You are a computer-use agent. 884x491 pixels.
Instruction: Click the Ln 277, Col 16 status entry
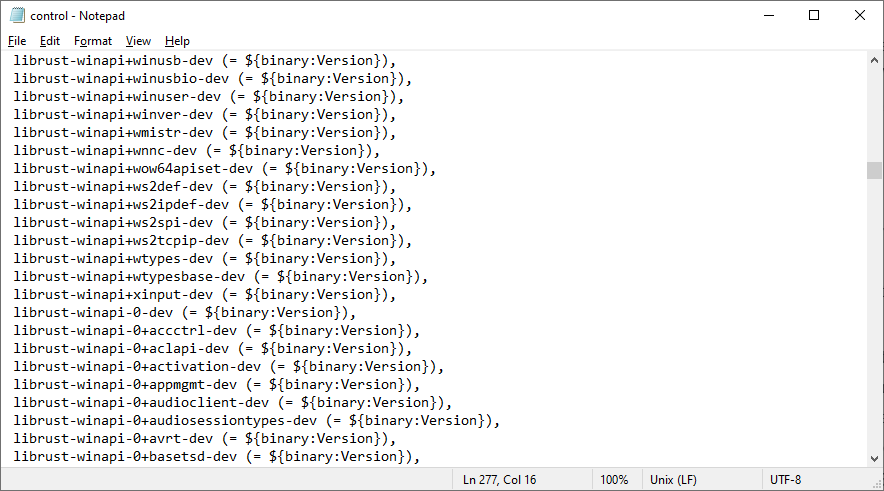(500, 480)
